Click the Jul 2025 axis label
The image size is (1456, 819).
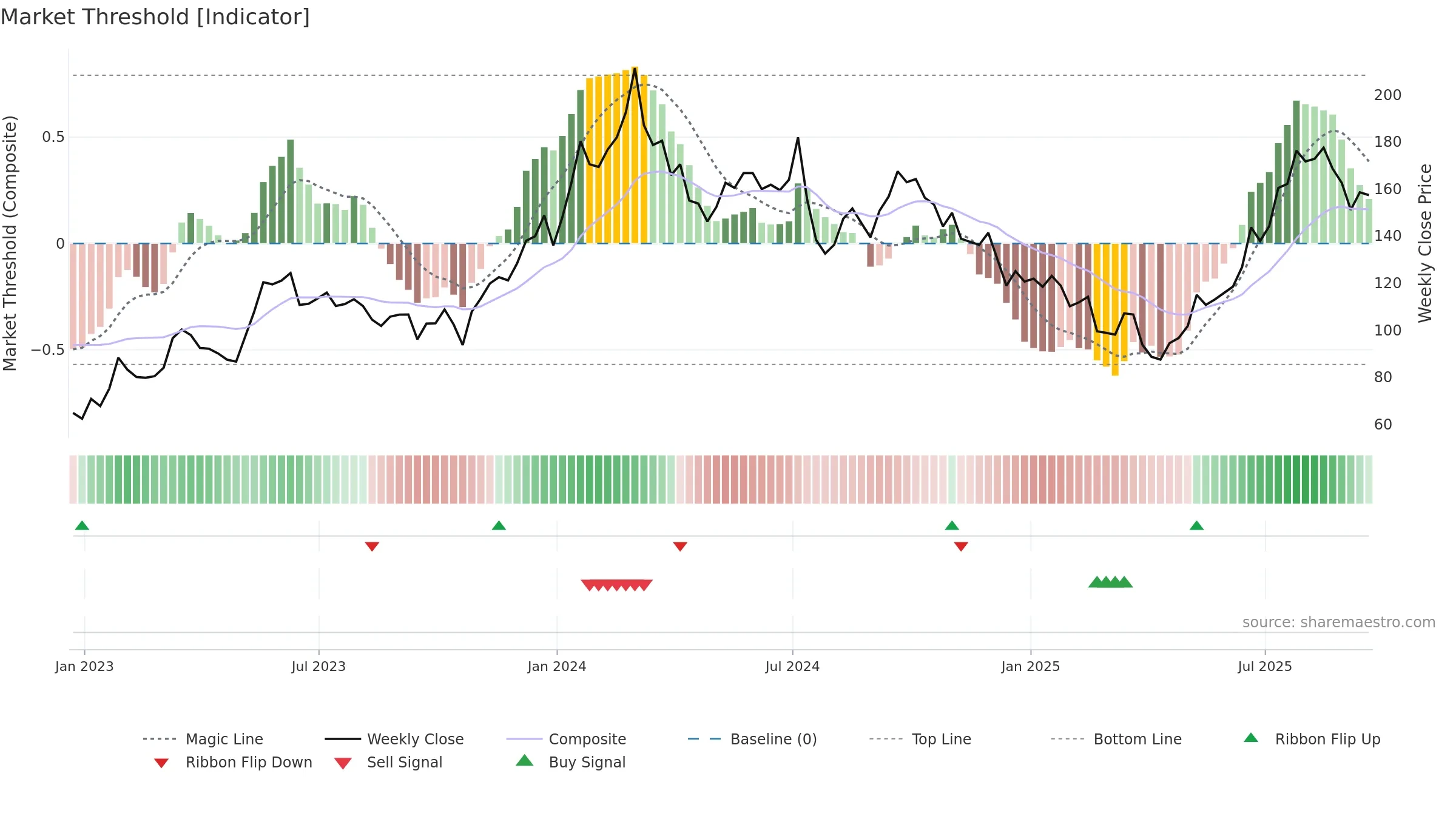click(1265, 666)
